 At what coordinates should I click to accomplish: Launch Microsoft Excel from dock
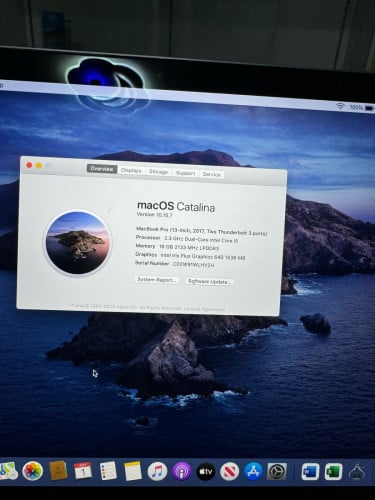[x=333, y=472]
